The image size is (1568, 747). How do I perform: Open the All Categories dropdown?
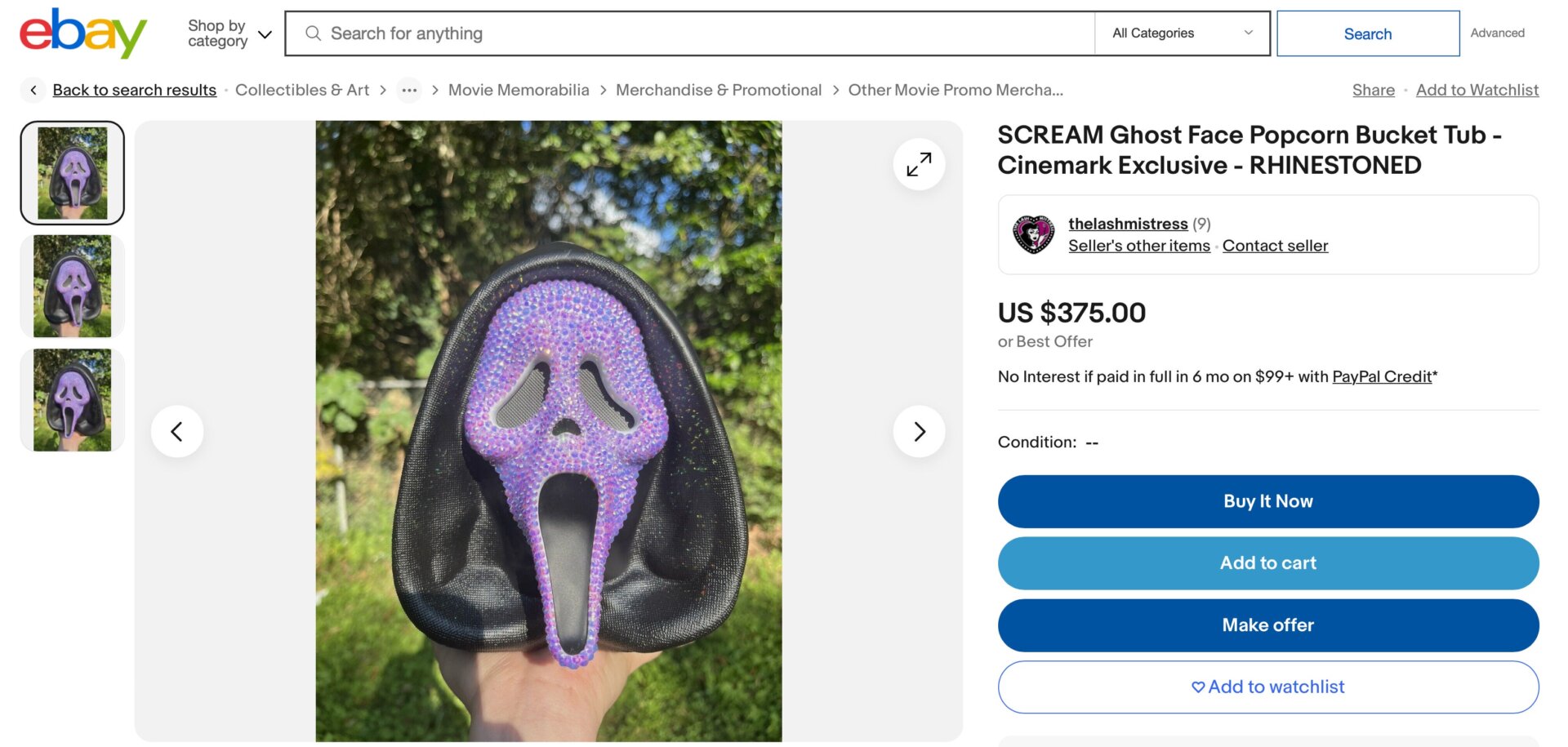(1181, 33)
